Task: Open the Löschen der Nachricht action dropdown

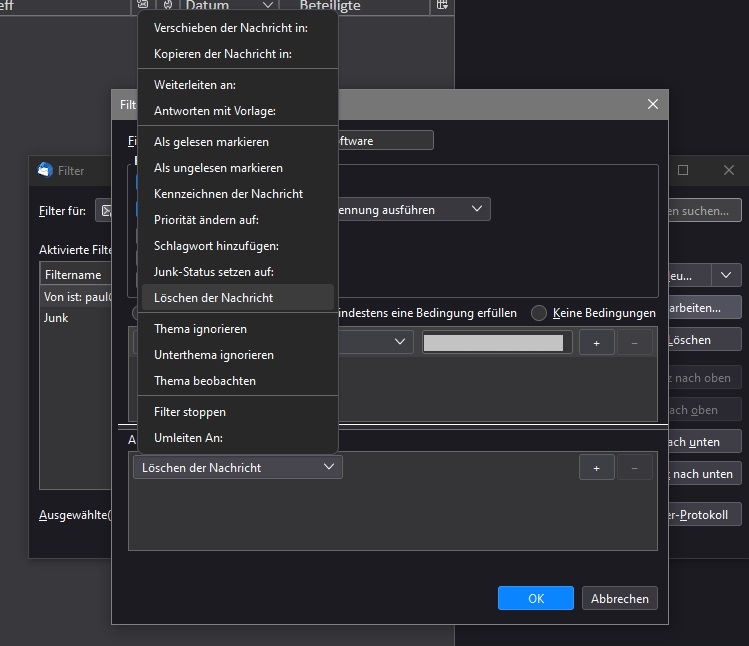Action: pos(237,467)
